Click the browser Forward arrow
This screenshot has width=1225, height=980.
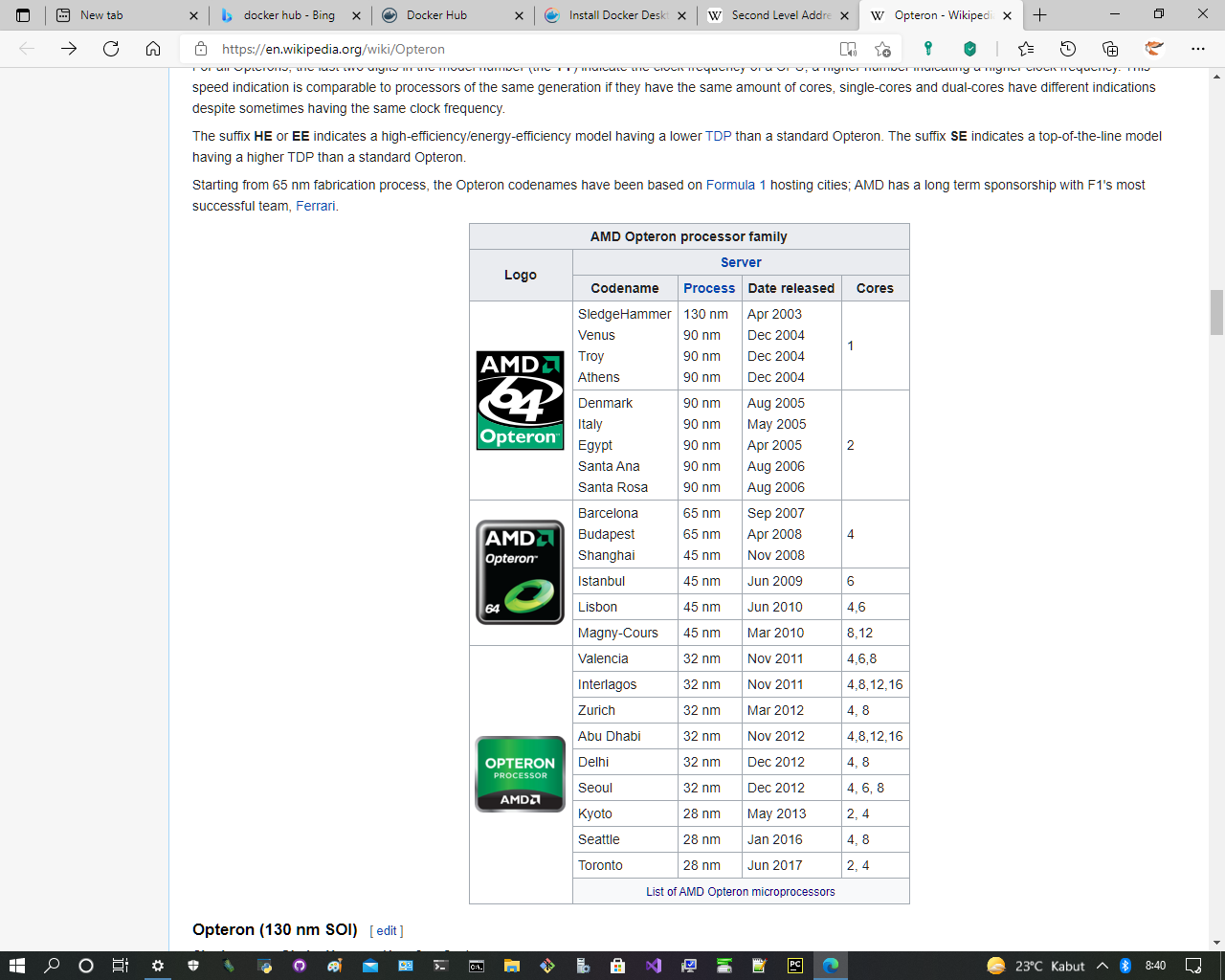coord(69,49)
